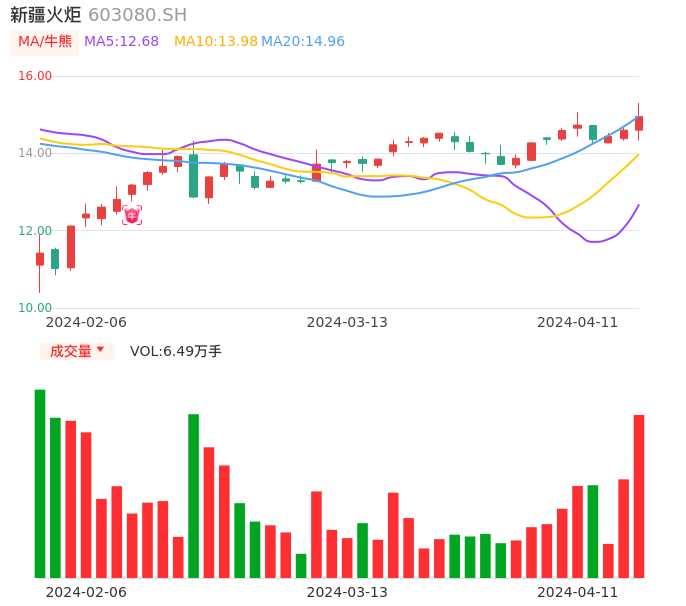The image size is (686, 606).
Task: Click the MA10:13.98 legend value
Action: (x=216, y=42)
